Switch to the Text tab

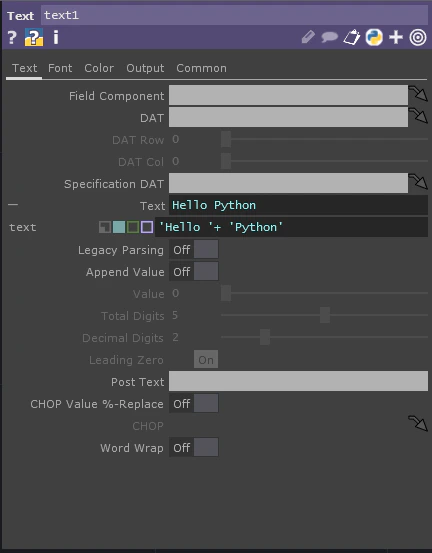point(24,68)
